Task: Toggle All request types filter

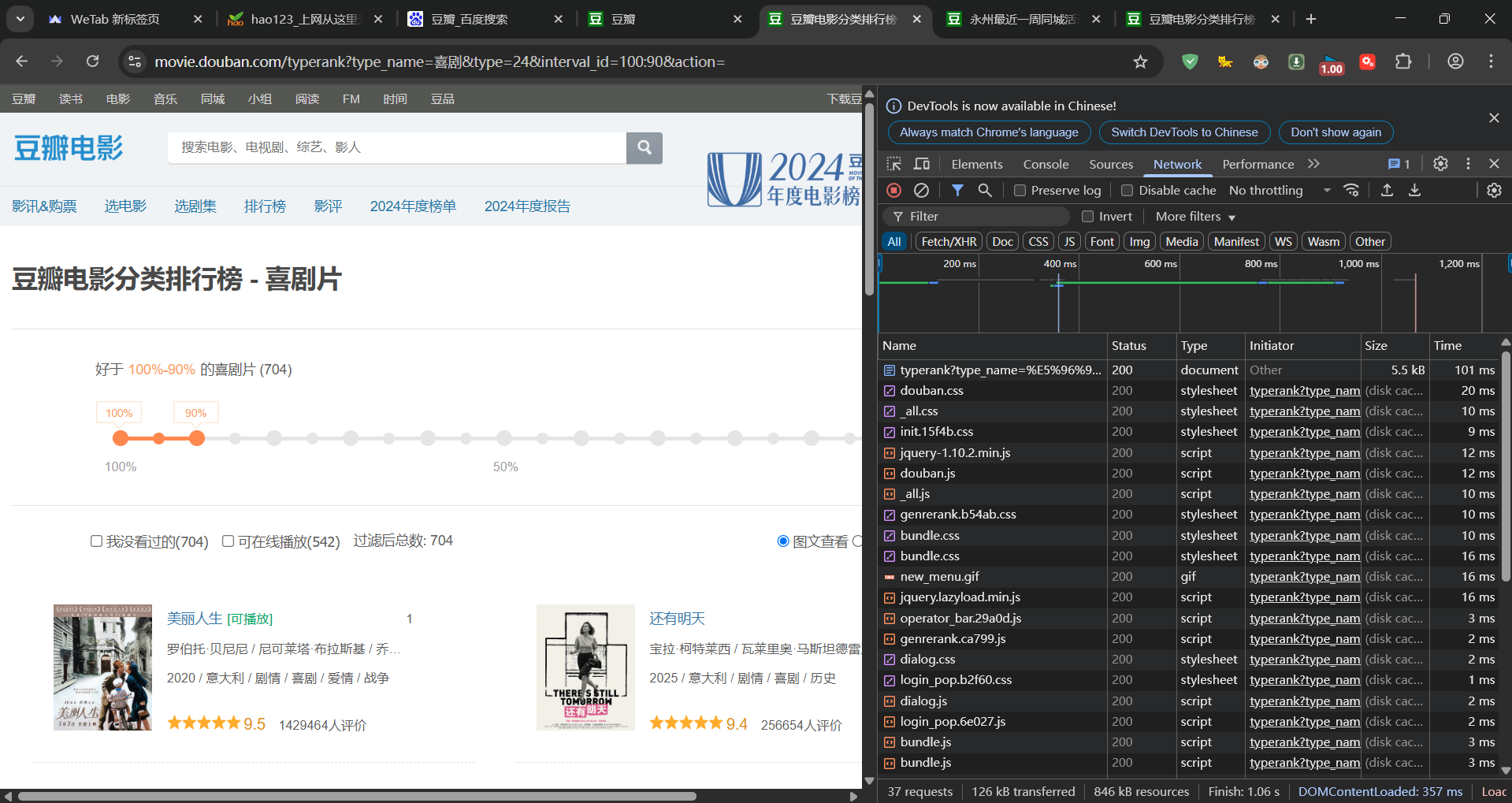Action: coord(894,242)
